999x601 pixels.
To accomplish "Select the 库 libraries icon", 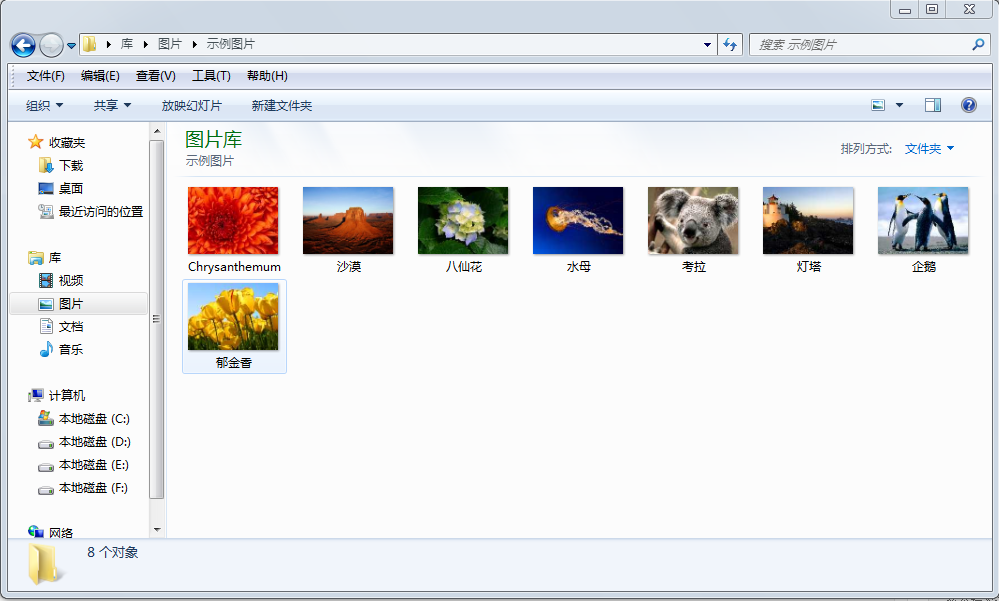I will pos(36,257).
